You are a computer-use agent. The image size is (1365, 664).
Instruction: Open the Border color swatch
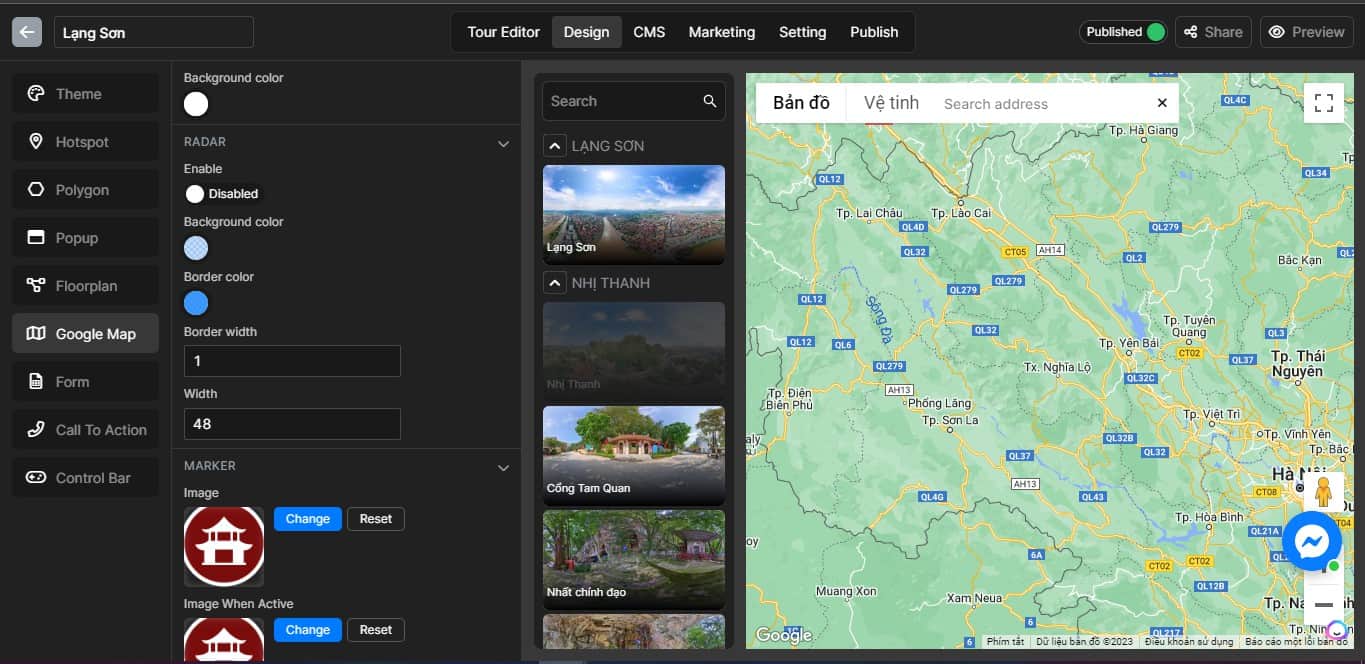196,303
